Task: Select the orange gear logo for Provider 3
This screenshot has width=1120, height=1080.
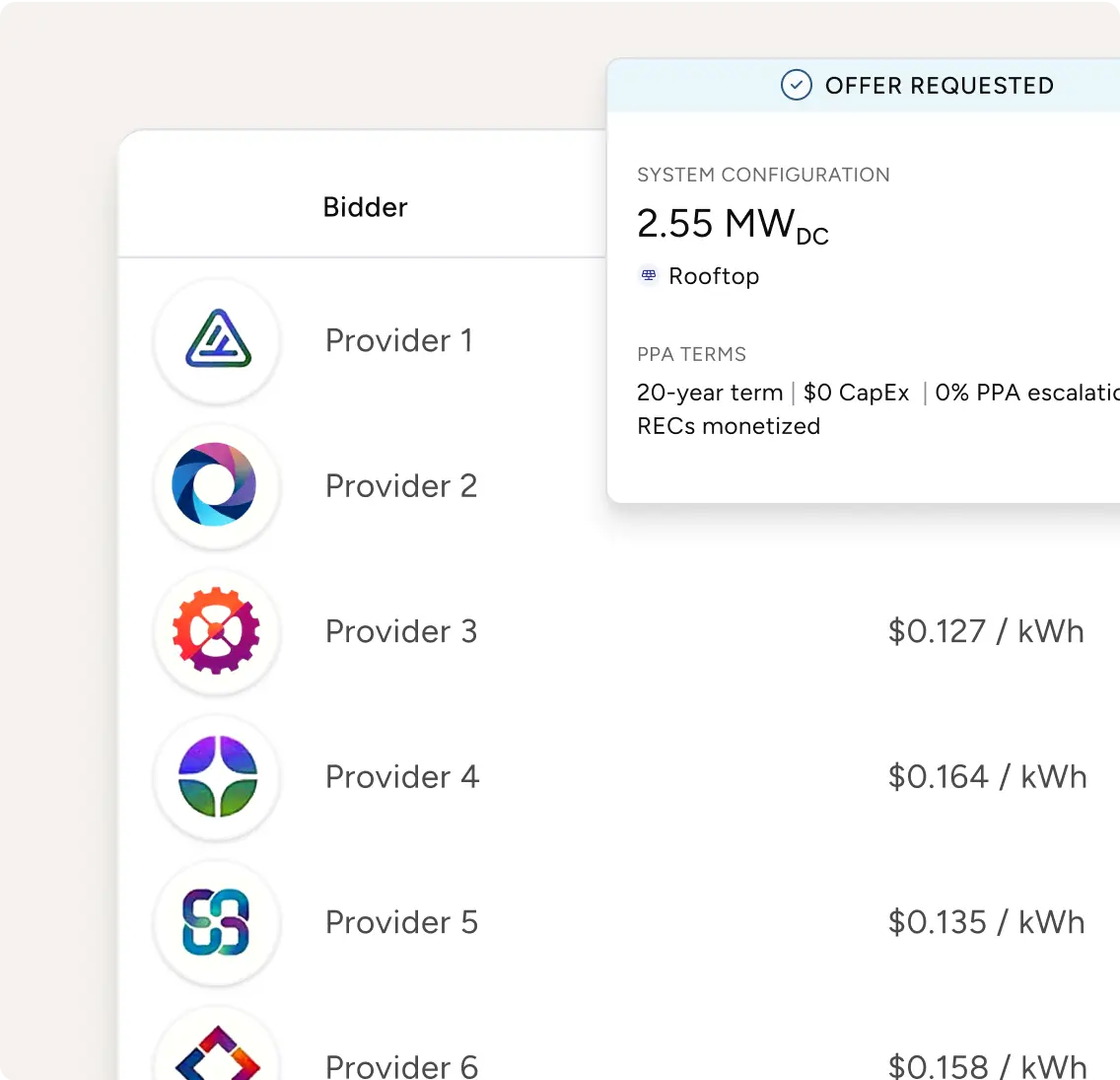Action: 216,631
